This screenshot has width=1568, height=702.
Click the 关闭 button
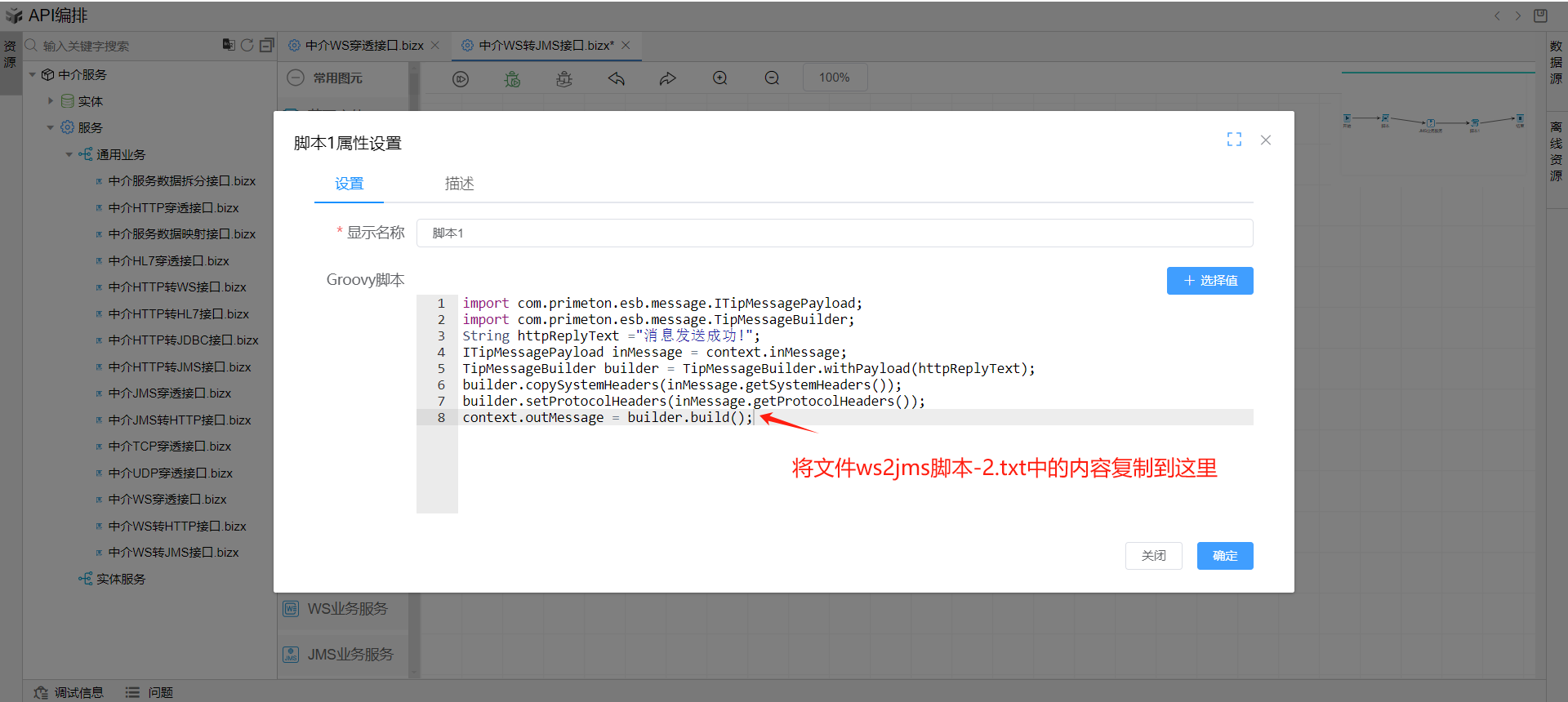click(1153, 556)
